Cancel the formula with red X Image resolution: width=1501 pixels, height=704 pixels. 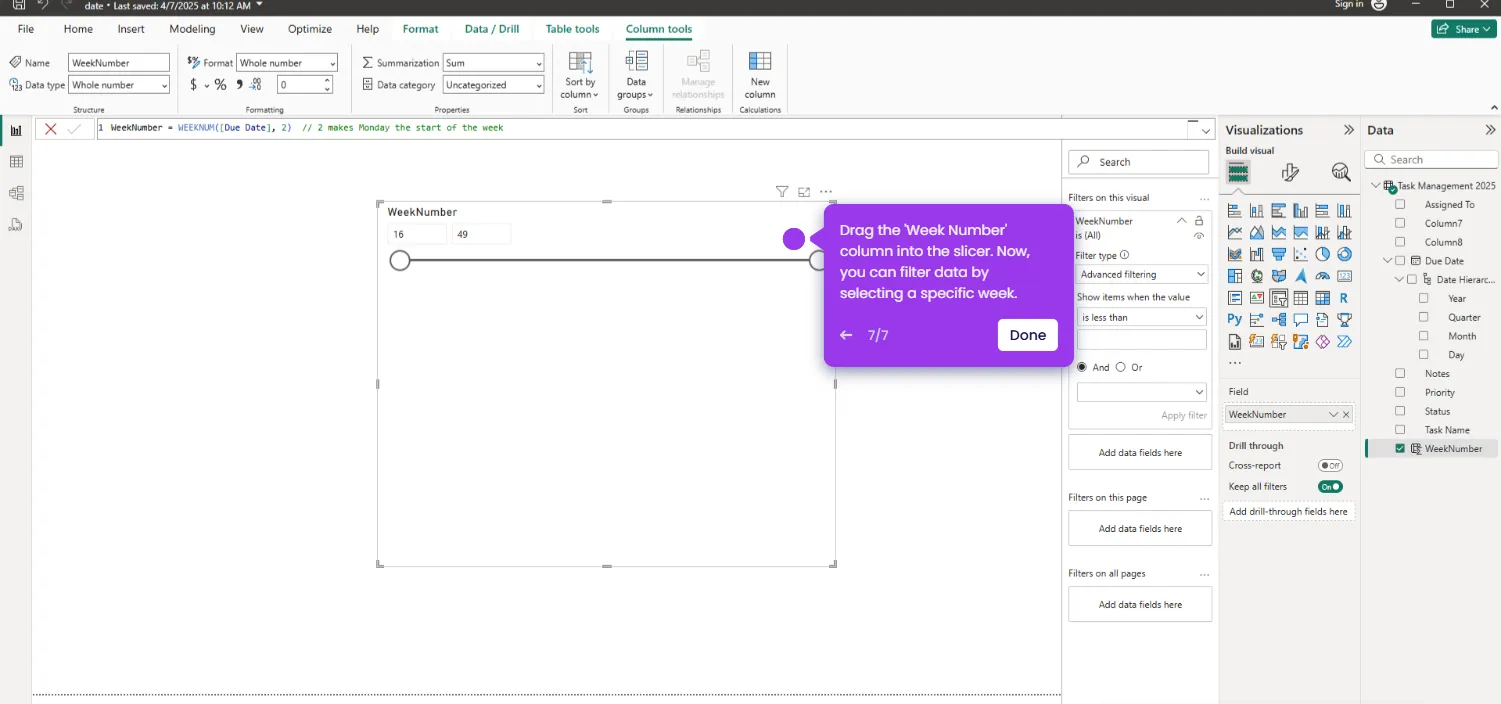51,129
